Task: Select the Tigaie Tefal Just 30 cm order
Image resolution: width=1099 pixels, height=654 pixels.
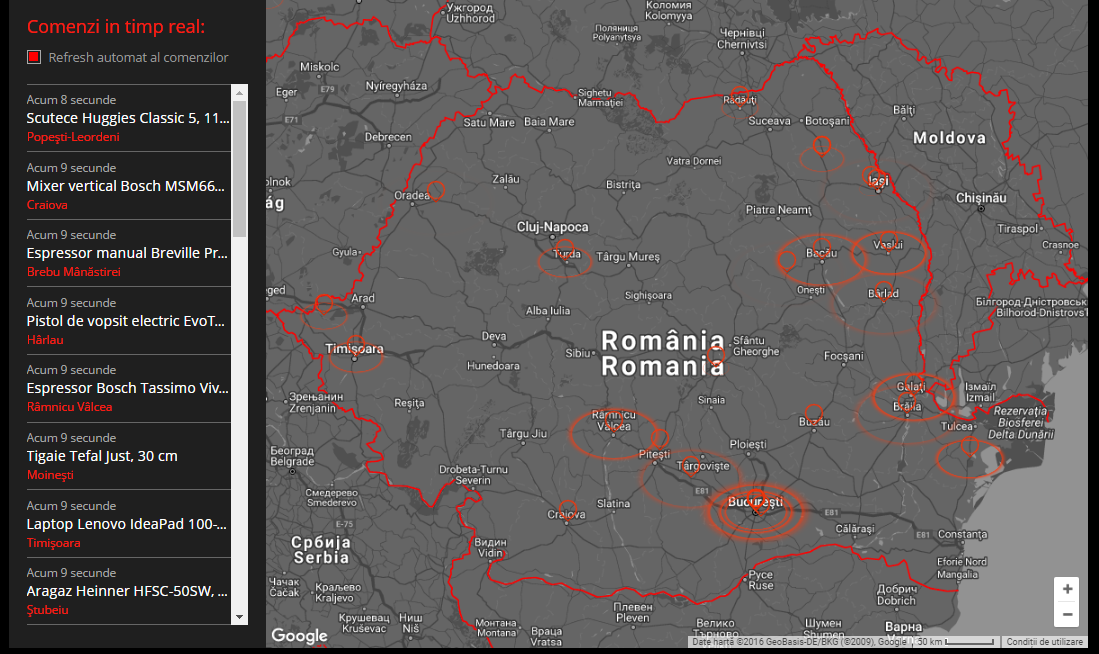Action: [128, 456]
